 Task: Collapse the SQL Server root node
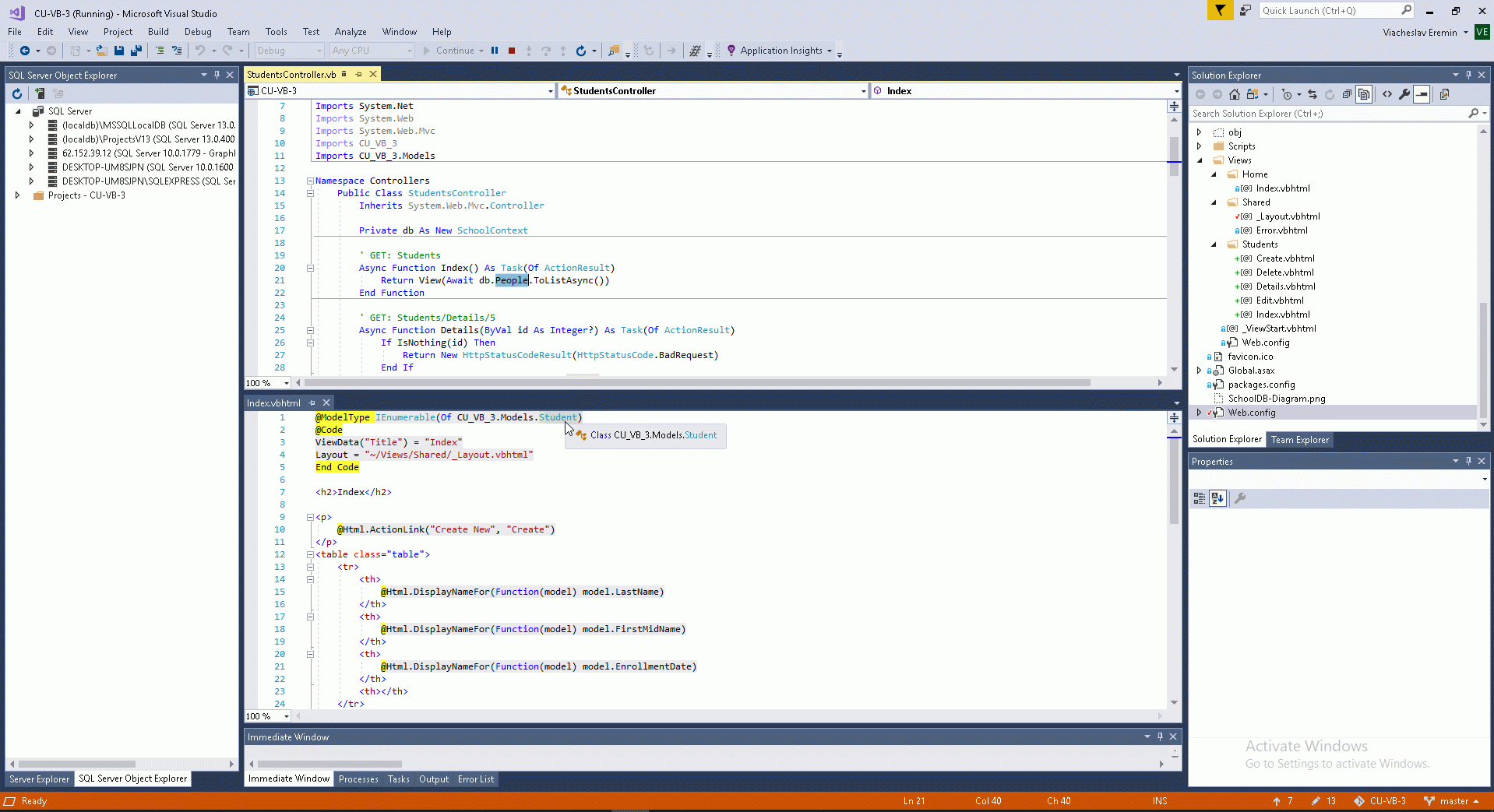17,111
